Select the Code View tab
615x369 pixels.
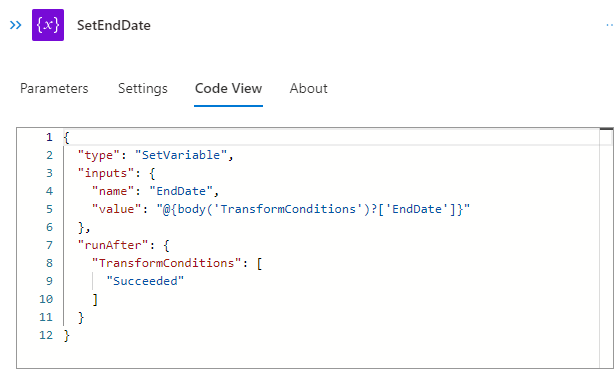228,88
